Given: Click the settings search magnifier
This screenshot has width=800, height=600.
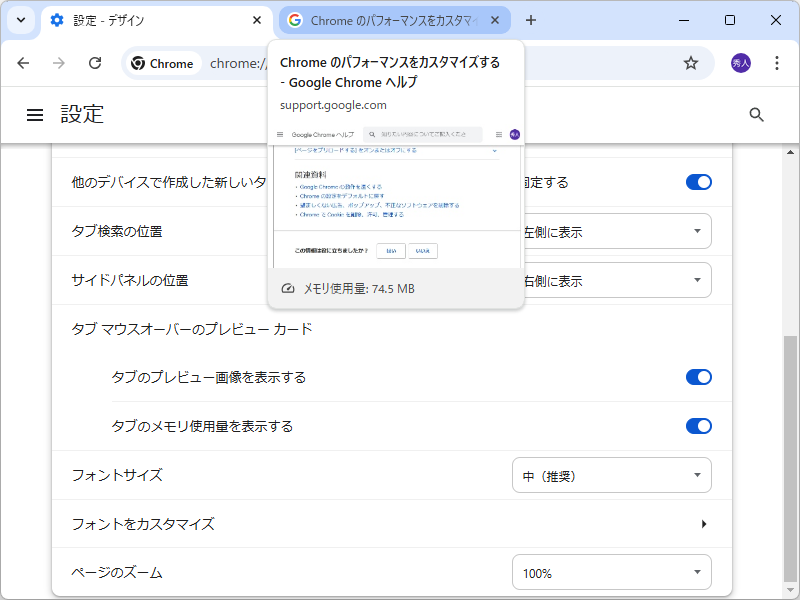Looking at the screenshot, I should coord(756,114).
